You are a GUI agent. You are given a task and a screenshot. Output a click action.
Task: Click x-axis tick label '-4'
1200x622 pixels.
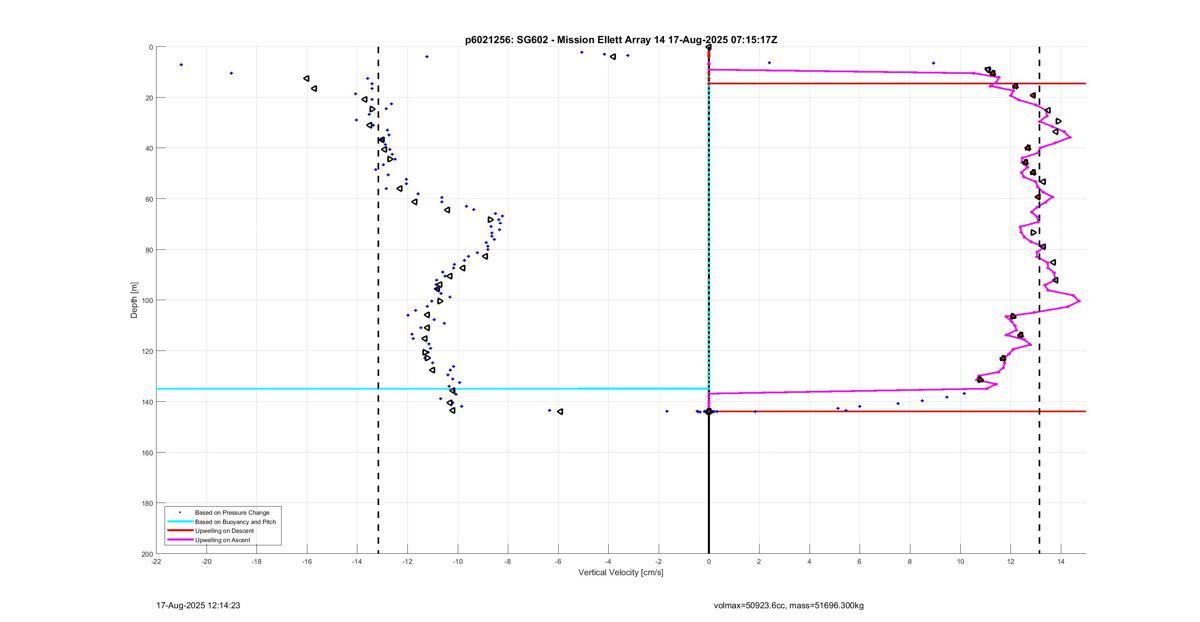[x=608, y=561]
